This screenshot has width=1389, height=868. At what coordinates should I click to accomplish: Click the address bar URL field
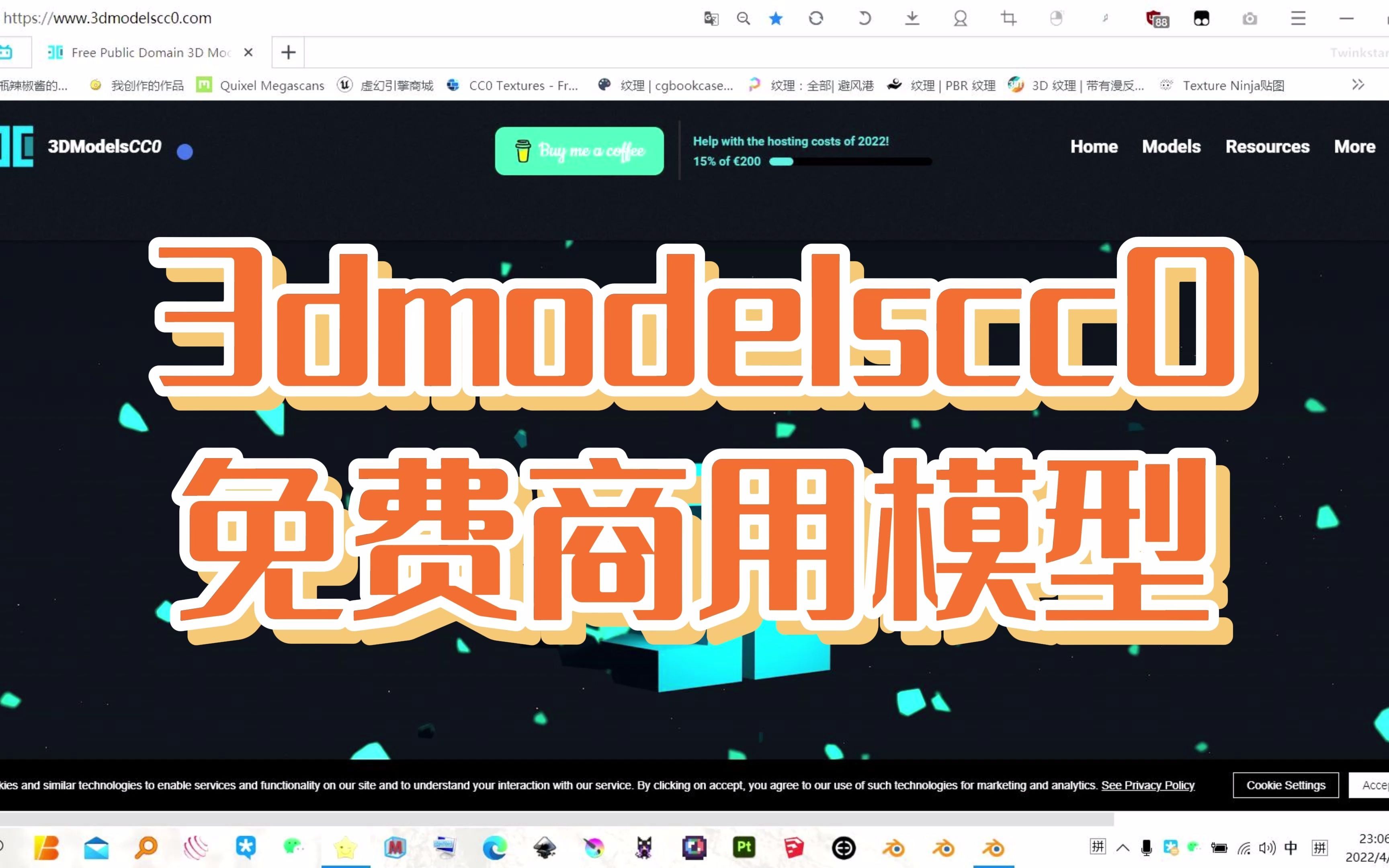(107, 18)
